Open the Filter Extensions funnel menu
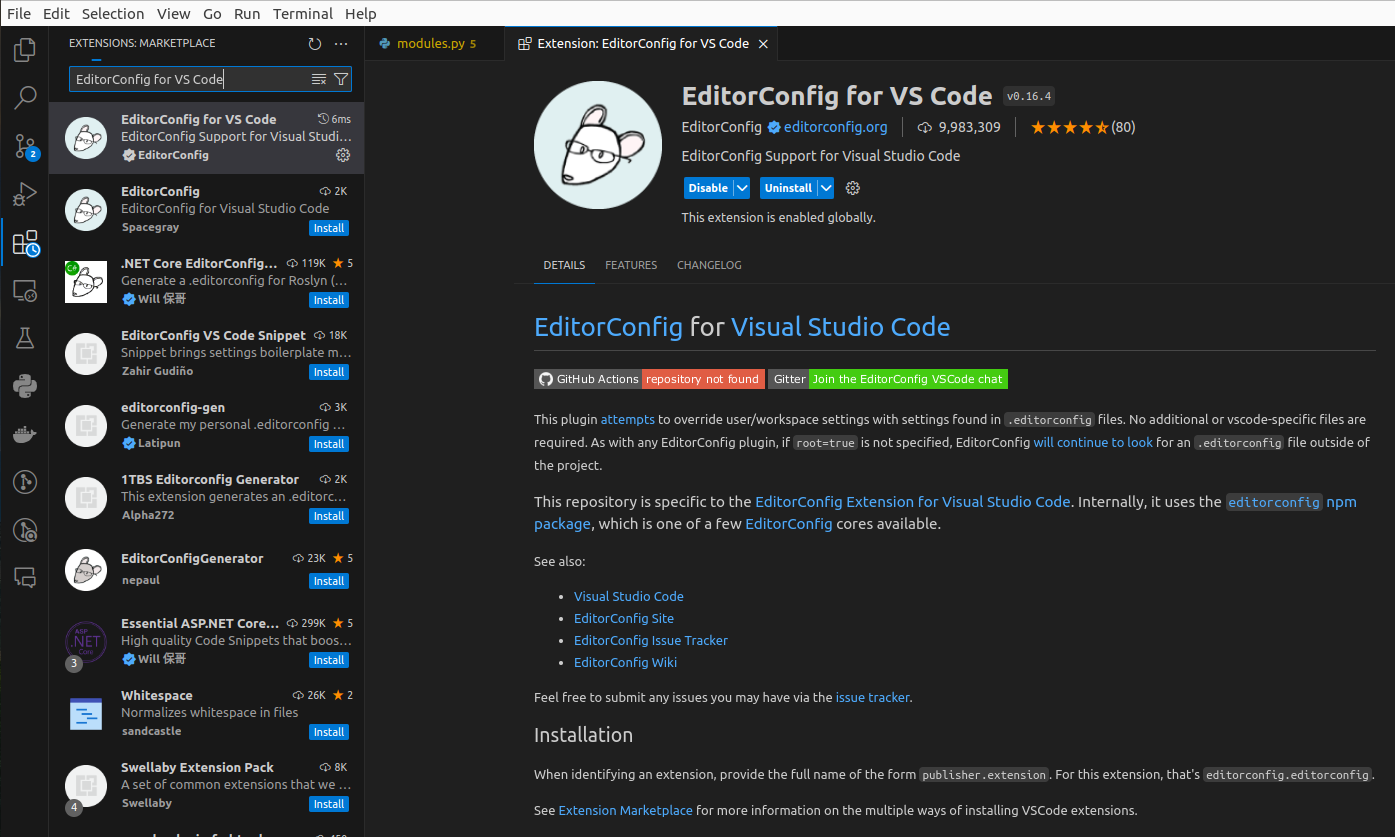Screen dimensions: 1395x837 tap(341, 77)
